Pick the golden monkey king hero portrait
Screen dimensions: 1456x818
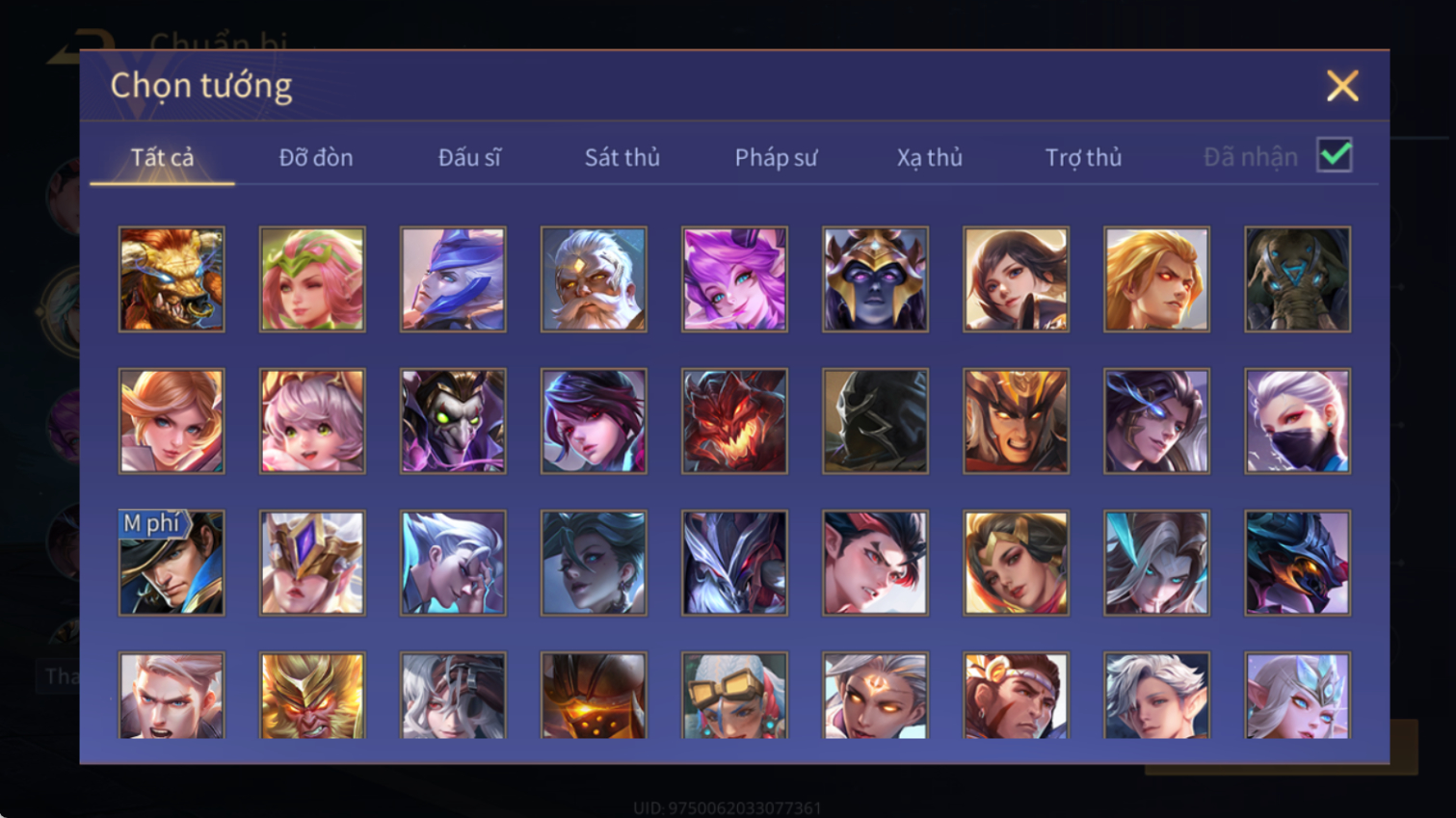point(312,696)
